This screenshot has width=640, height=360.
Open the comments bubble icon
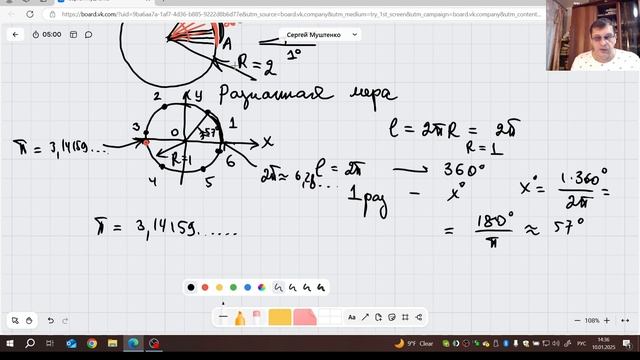(89, 35)
